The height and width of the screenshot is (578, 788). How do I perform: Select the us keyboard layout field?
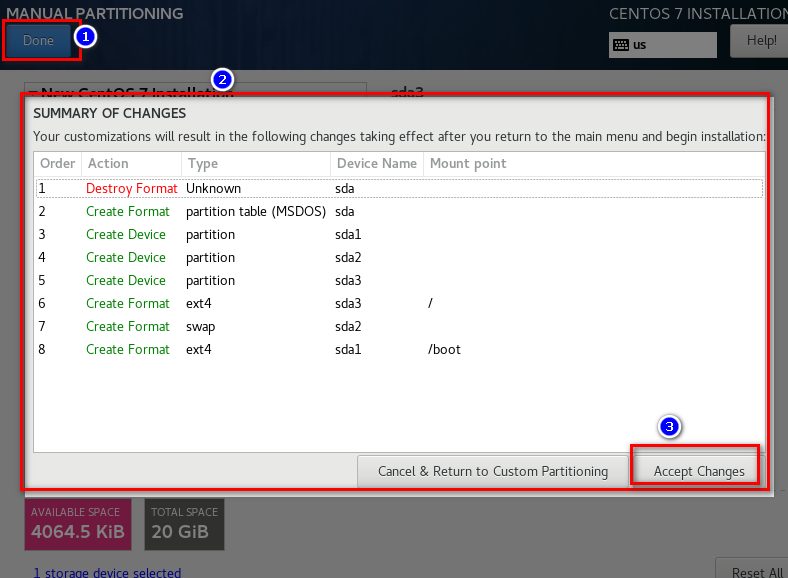click(x=662, y=45)
